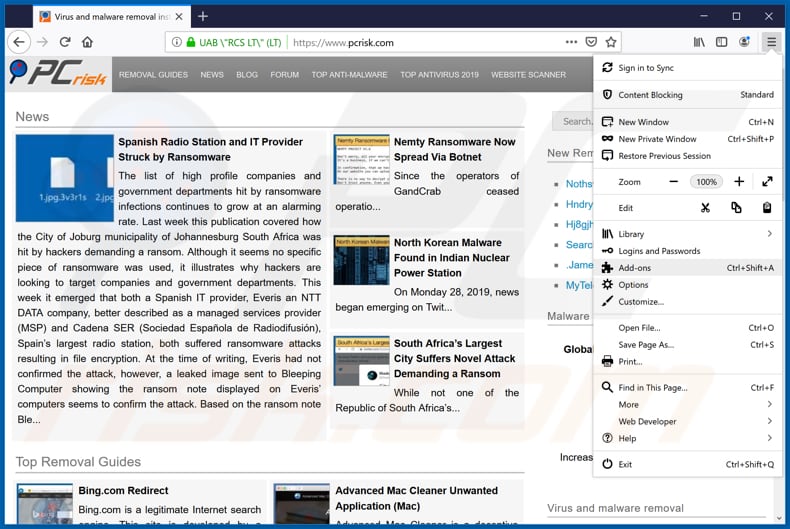Enter full screen mode icon
790x529 pixels.
pos(767,182)
